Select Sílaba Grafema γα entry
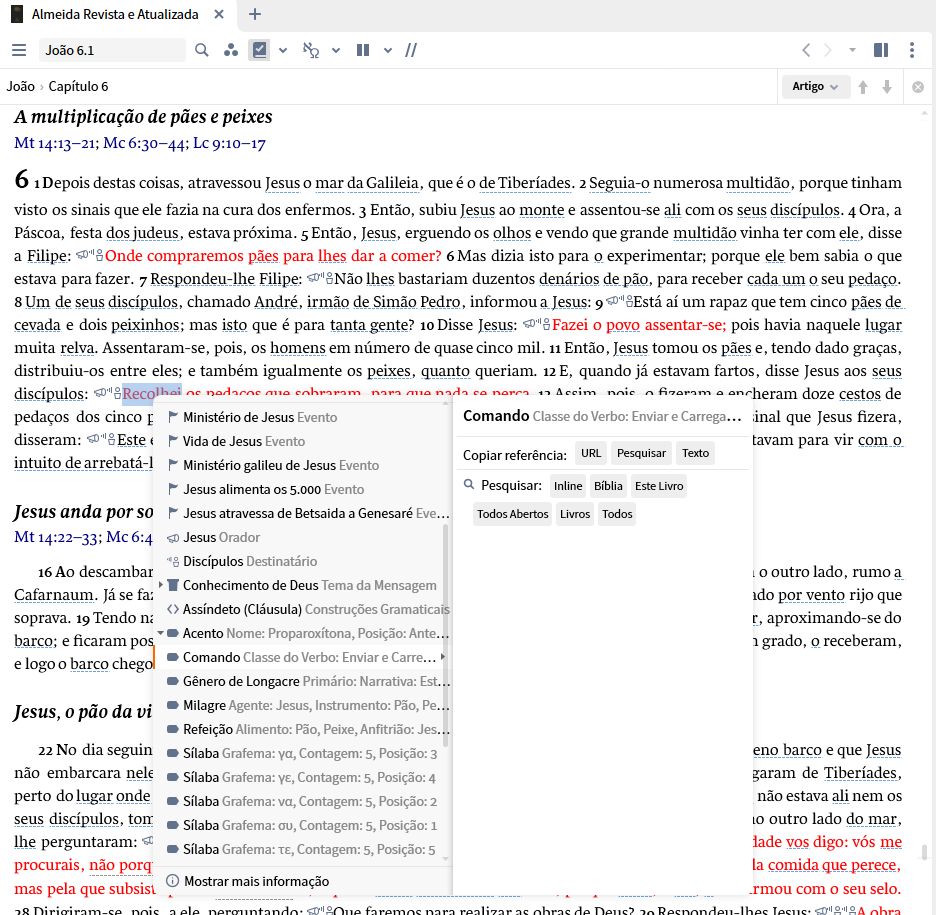Image resolution: width=936 pixels, height=915 pixels. (302, 753)
